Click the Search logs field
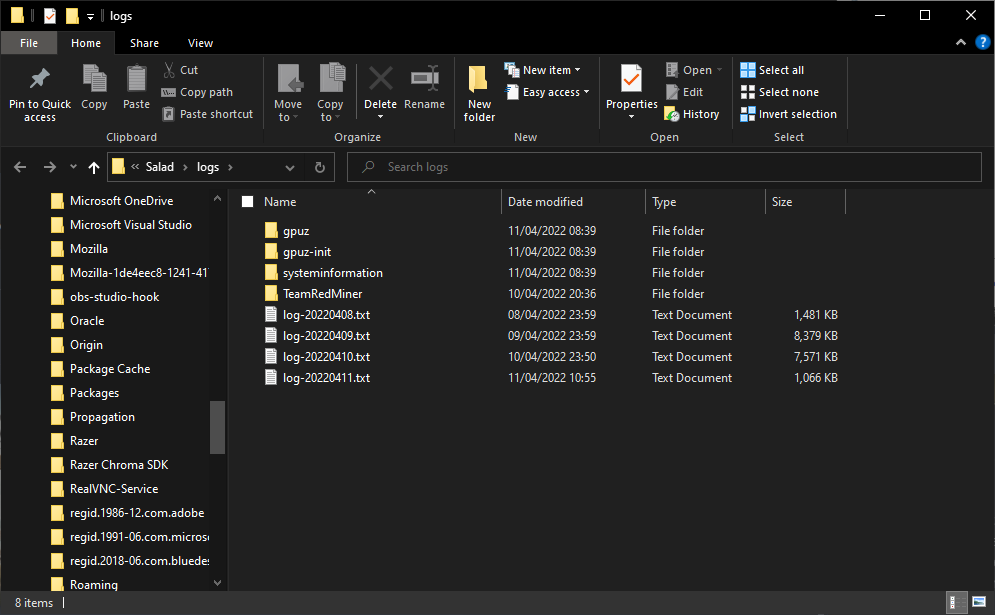 coord(664,167)
